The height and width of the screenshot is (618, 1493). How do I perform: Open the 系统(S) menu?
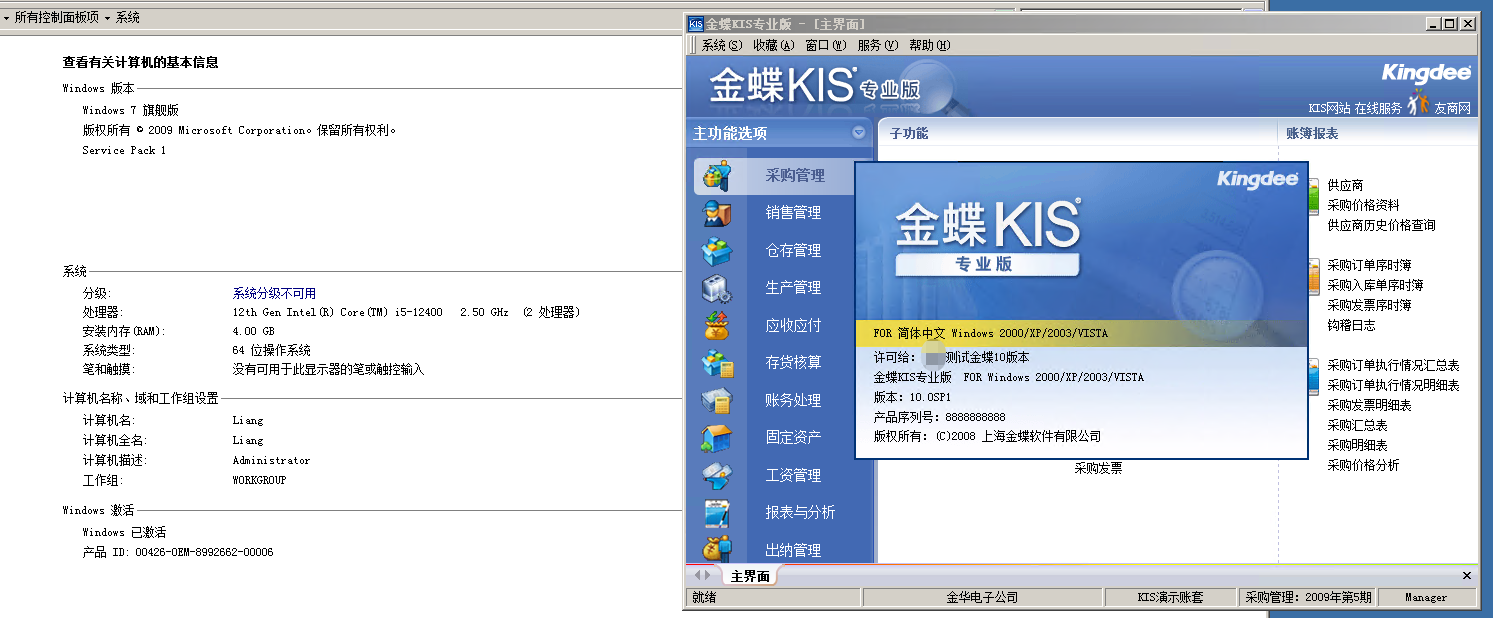pos(721,45)
